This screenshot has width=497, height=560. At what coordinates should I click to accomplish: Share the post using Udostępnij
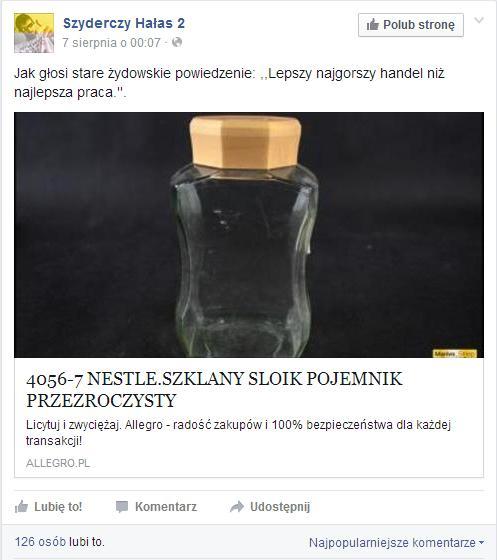pyautogui.click(x=270, y=506)
